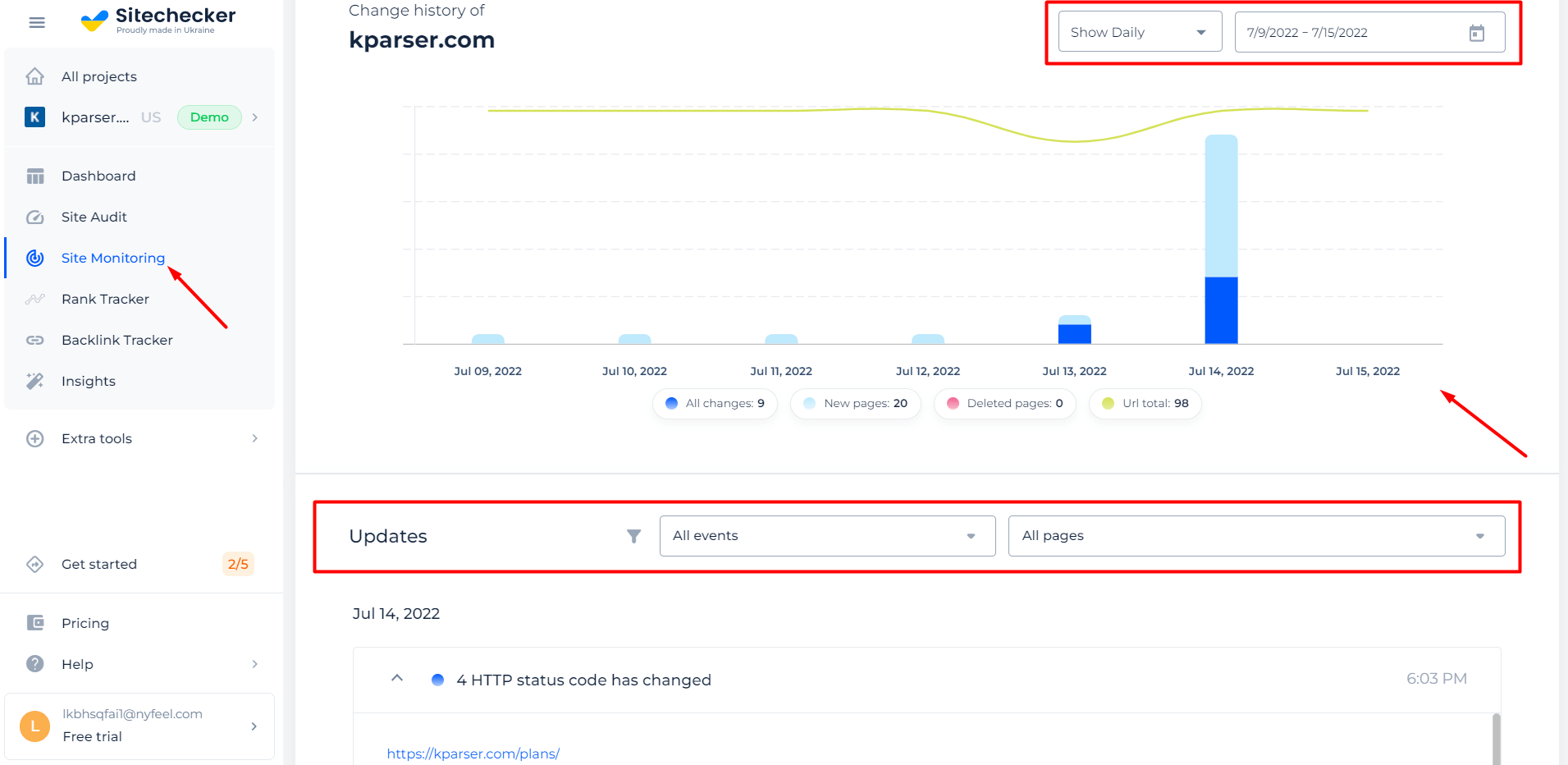
Task: Click the Jul 12 small bar
Action: pyautogui.click(x=928, y=339)
